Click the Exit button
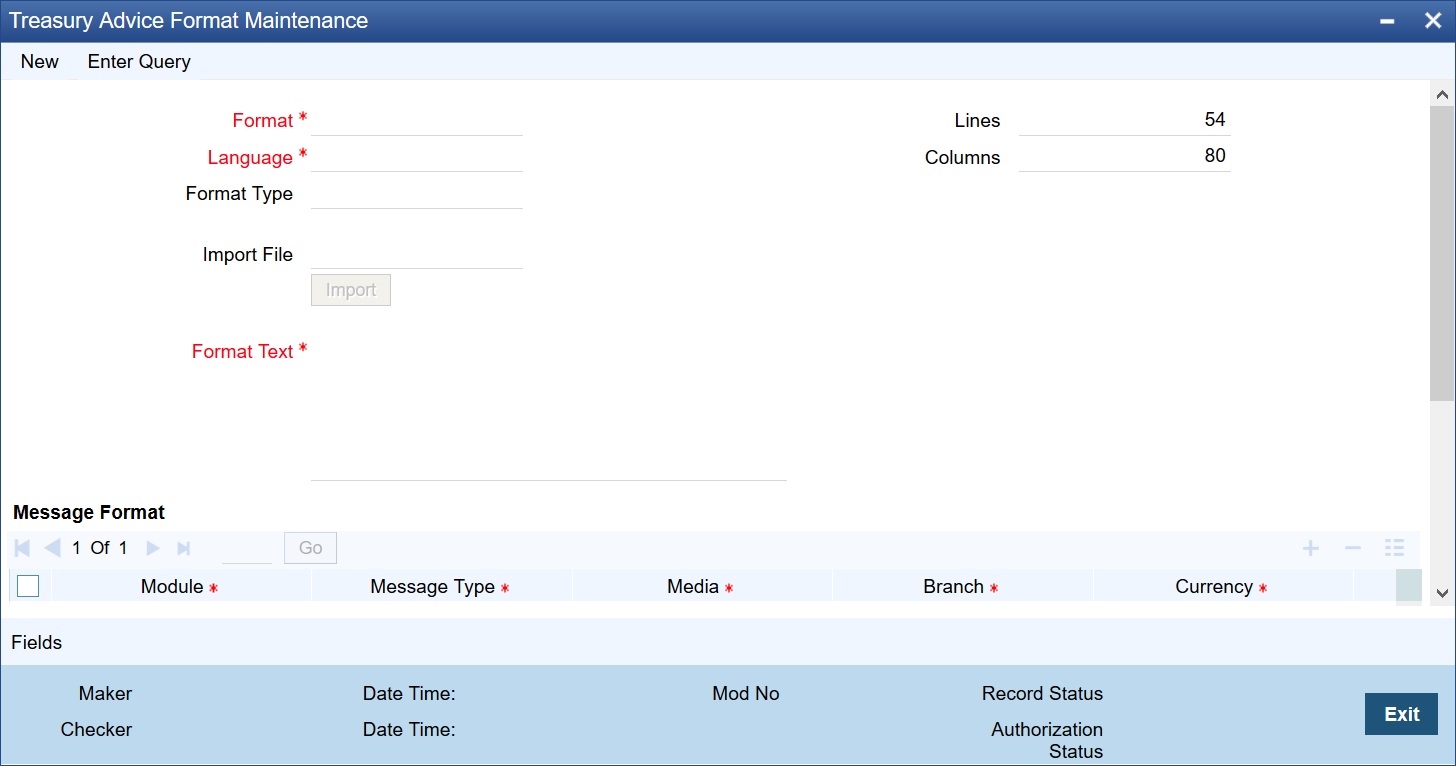Viewport: 1456px width, 766px height. (1401, 714)
